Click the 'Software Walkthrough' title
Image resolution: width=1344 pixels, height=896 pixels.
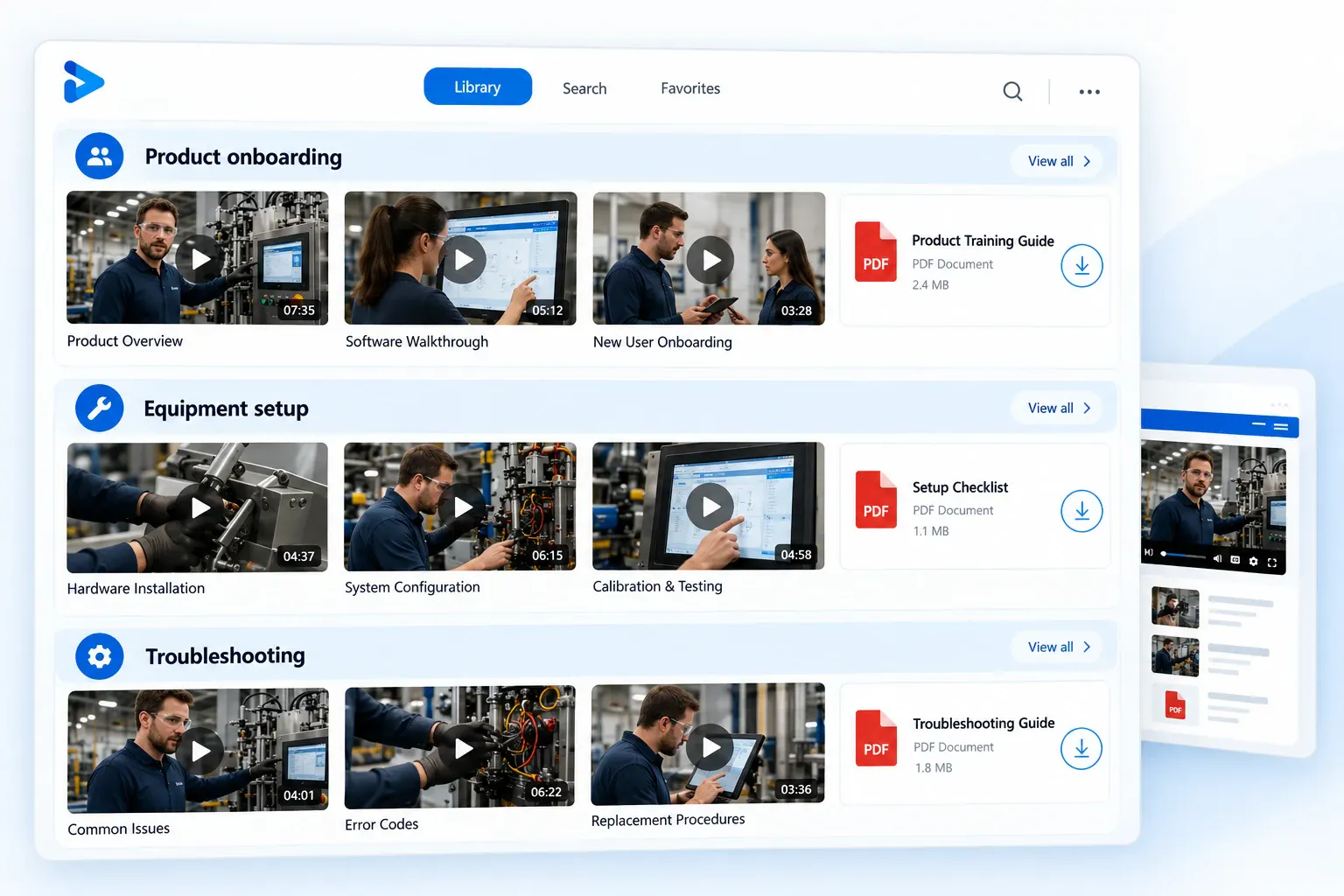coord(416,342)
